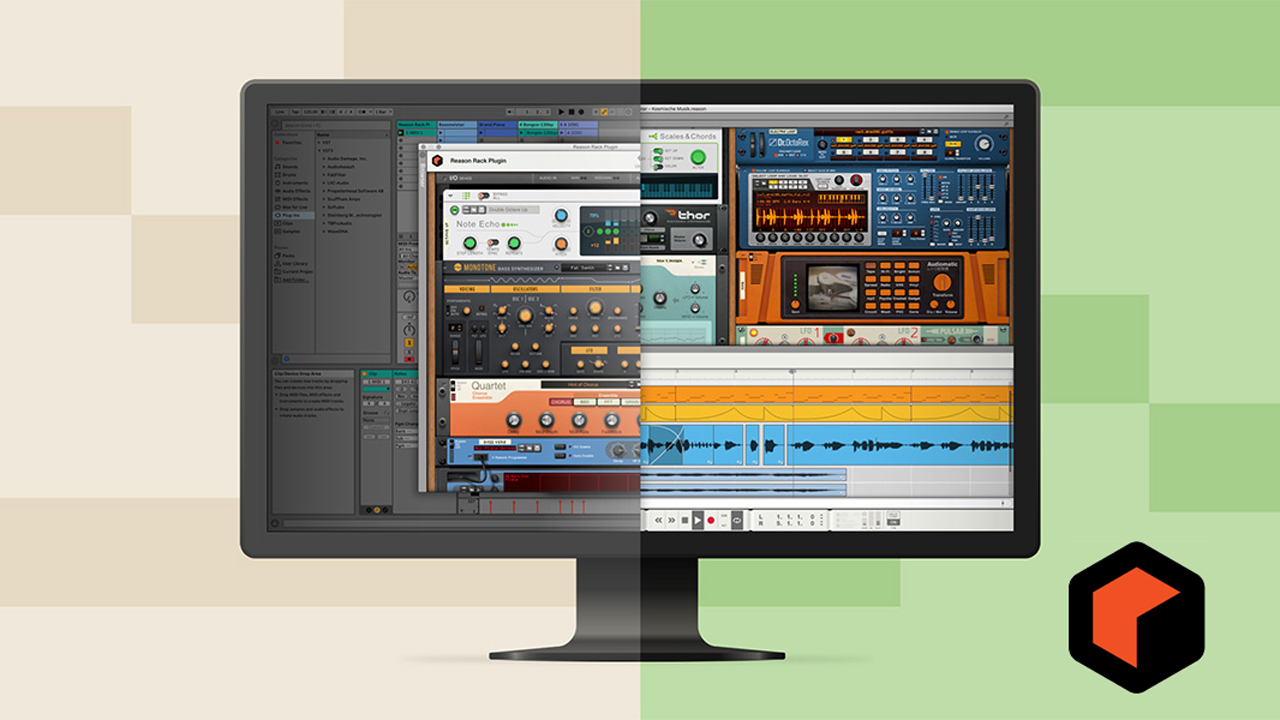This screenshot has width=1280, height=720.
Task: Click the Reason Rack Plugin logo icon
Action: click(x=436, y=160)
